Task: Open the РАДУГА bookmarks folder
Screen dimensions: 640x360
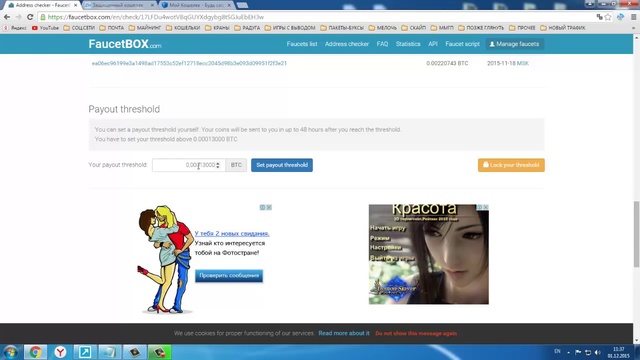Action: pos(247,28)
